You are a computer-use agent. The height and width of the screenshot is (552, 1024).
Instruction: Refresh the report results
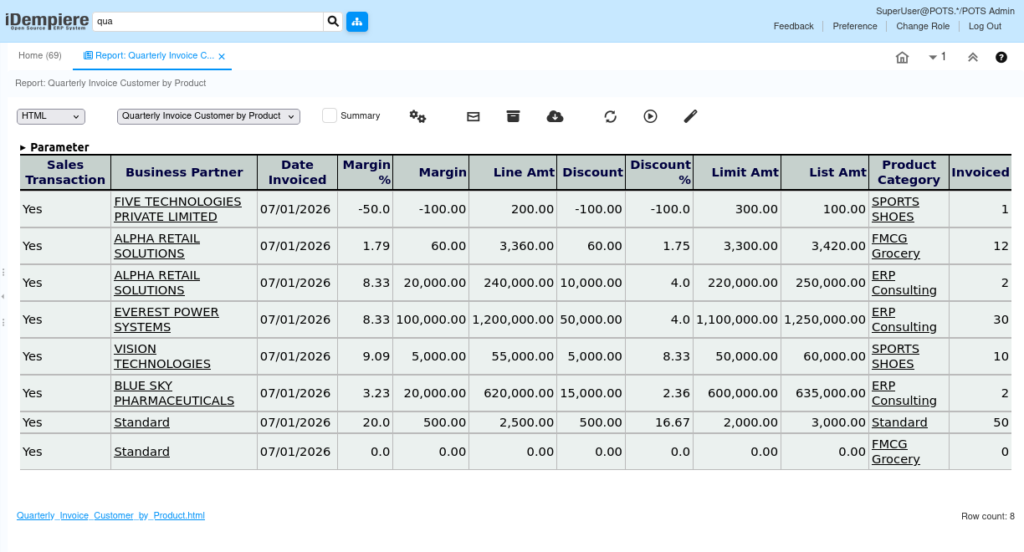click(610, 116)
